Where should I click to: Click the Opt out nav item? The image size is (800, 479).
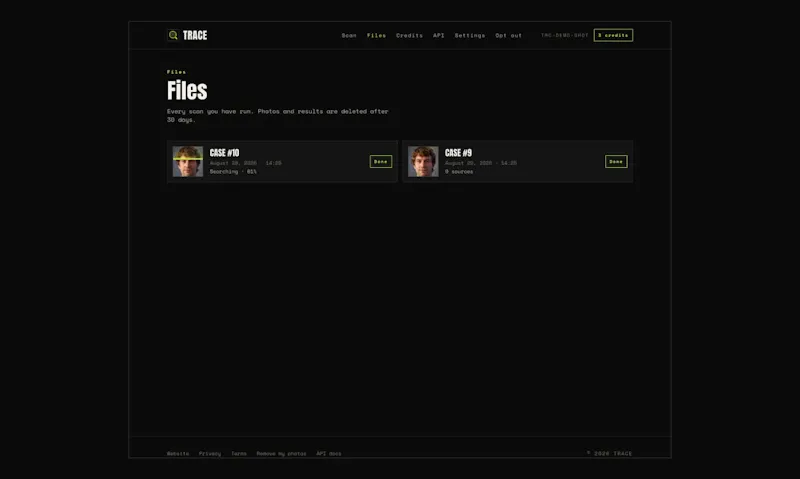coord(509,35)
